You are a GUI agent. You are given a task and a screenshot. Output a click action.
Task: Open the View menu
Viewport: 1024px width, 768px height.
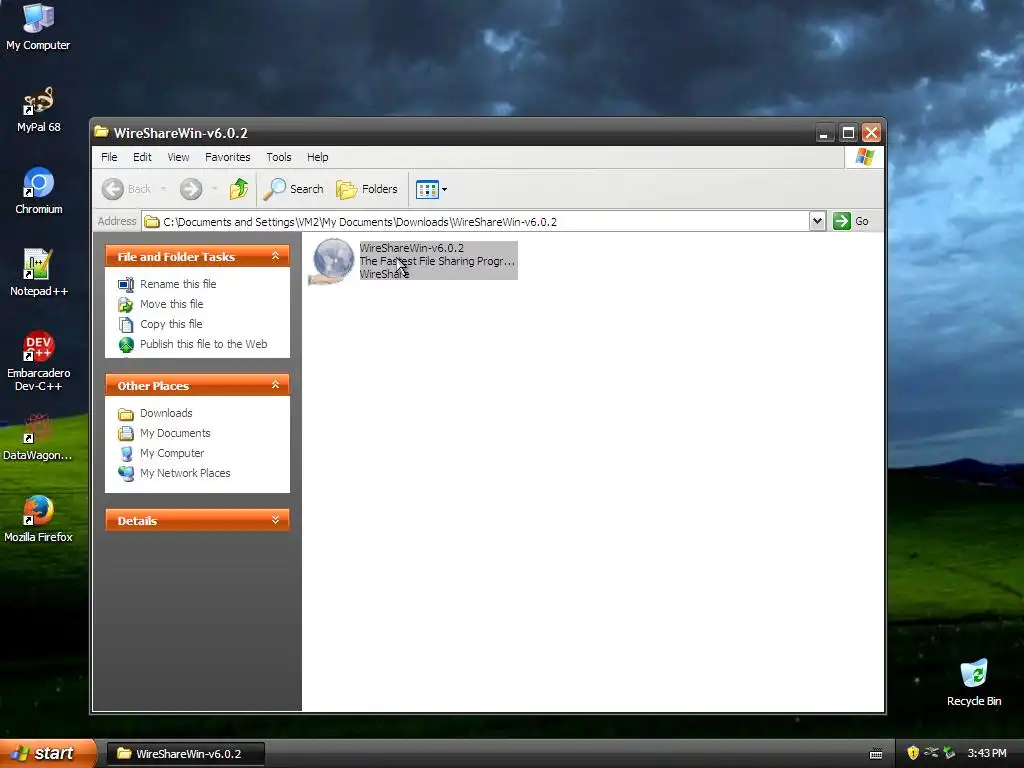(x=178, y=157)
